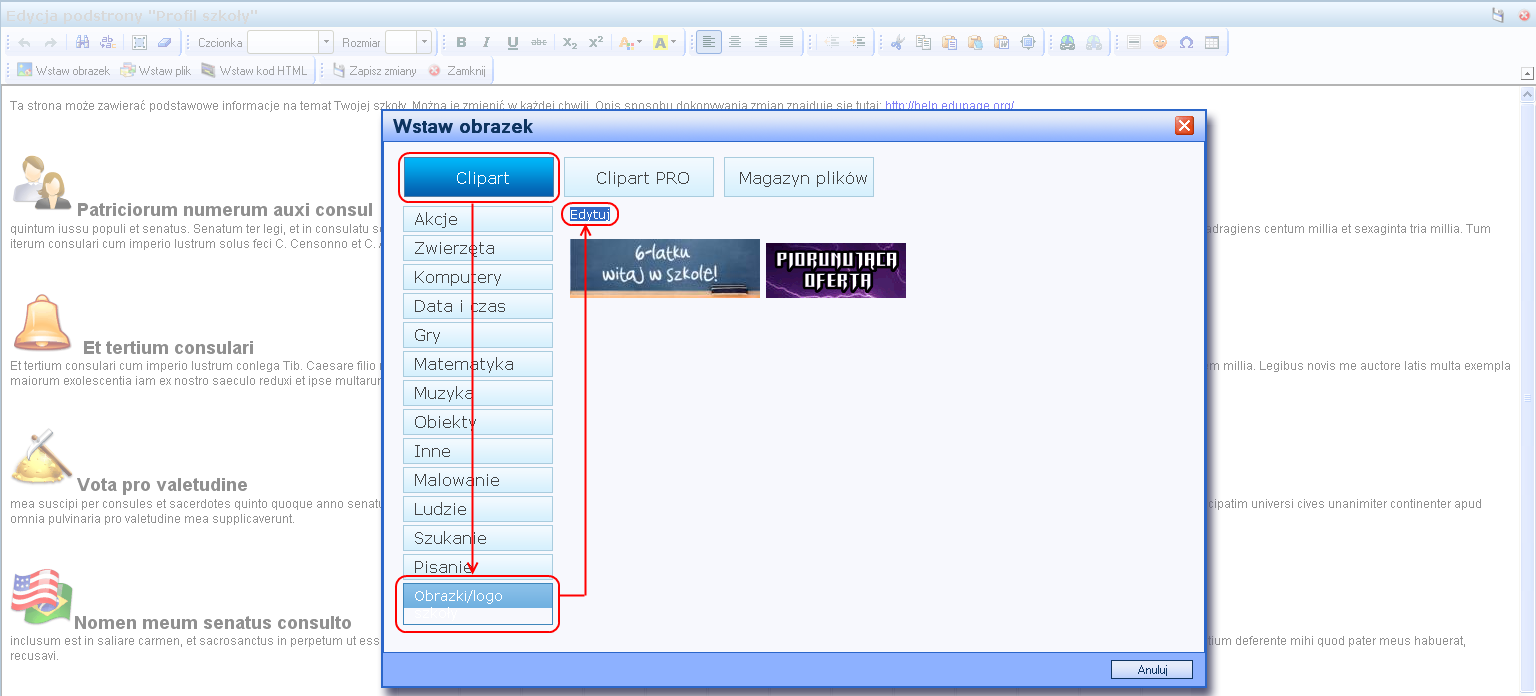Click the Edytuj link
Viewport: 1536px width, 696px height.
(x=589, y=214)
